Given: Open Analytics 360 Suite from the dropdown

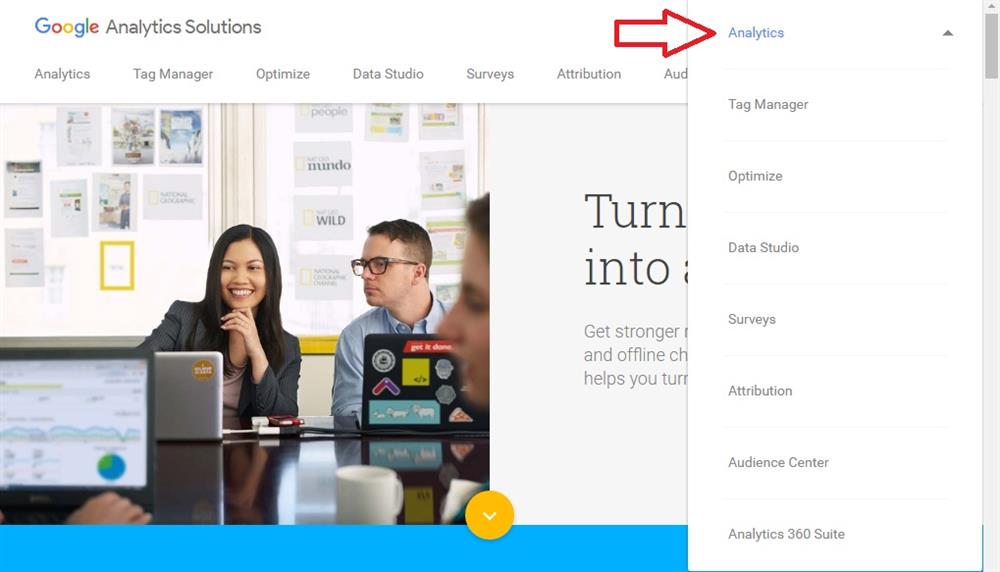Looking at the screenshot, I should [786, 534].
